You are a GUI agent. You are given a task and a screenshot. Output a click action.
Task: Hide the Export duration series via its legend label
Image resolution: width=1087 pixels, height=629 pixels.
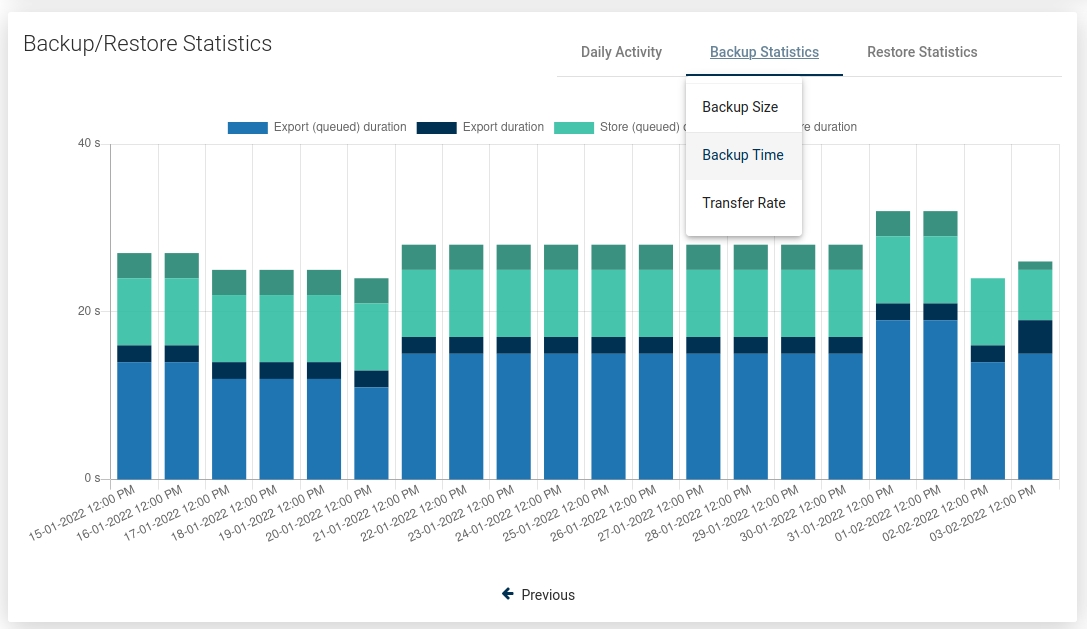(x=503, y=127)
